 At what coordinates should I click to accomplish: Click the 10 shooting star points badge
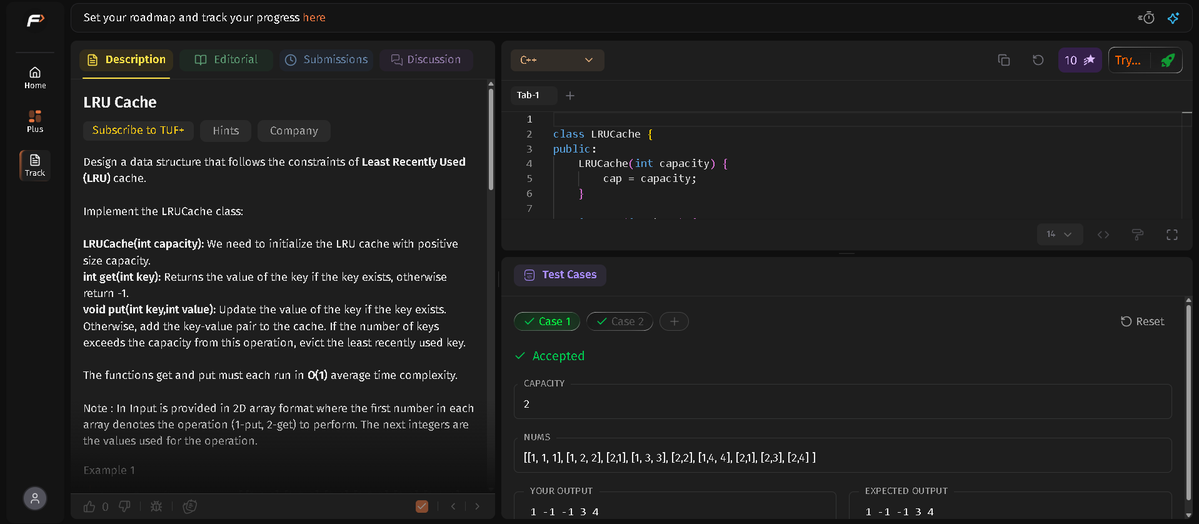coord(1080,60)
